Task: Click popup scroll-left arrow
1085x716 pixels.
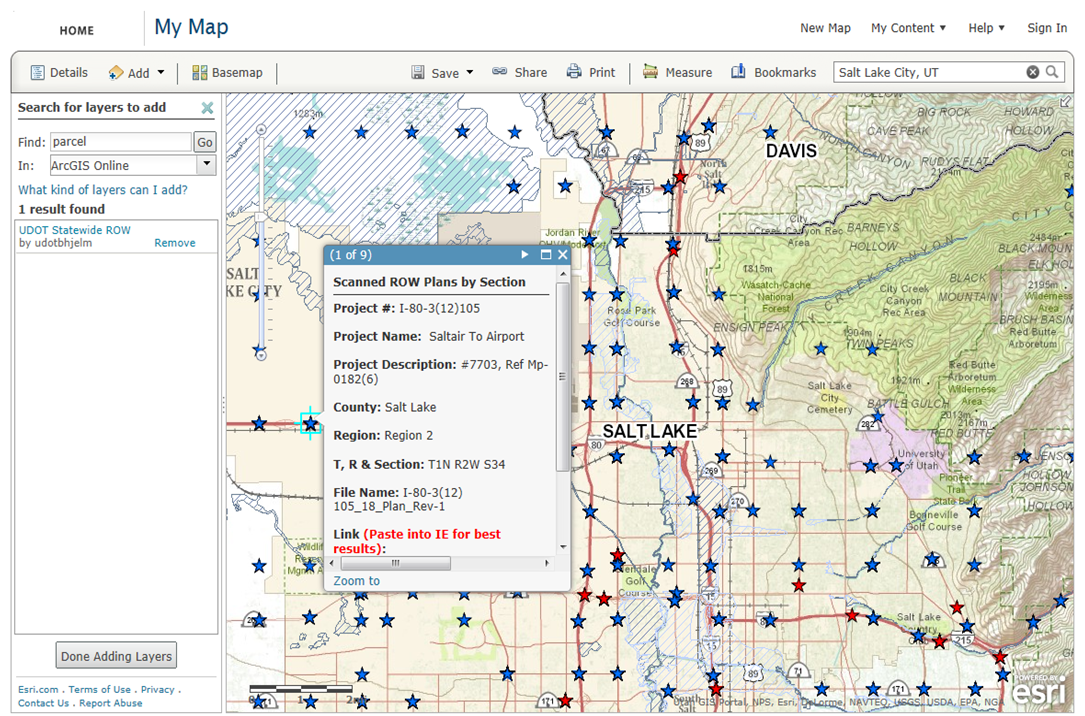Action: click(x=332, y=563)
